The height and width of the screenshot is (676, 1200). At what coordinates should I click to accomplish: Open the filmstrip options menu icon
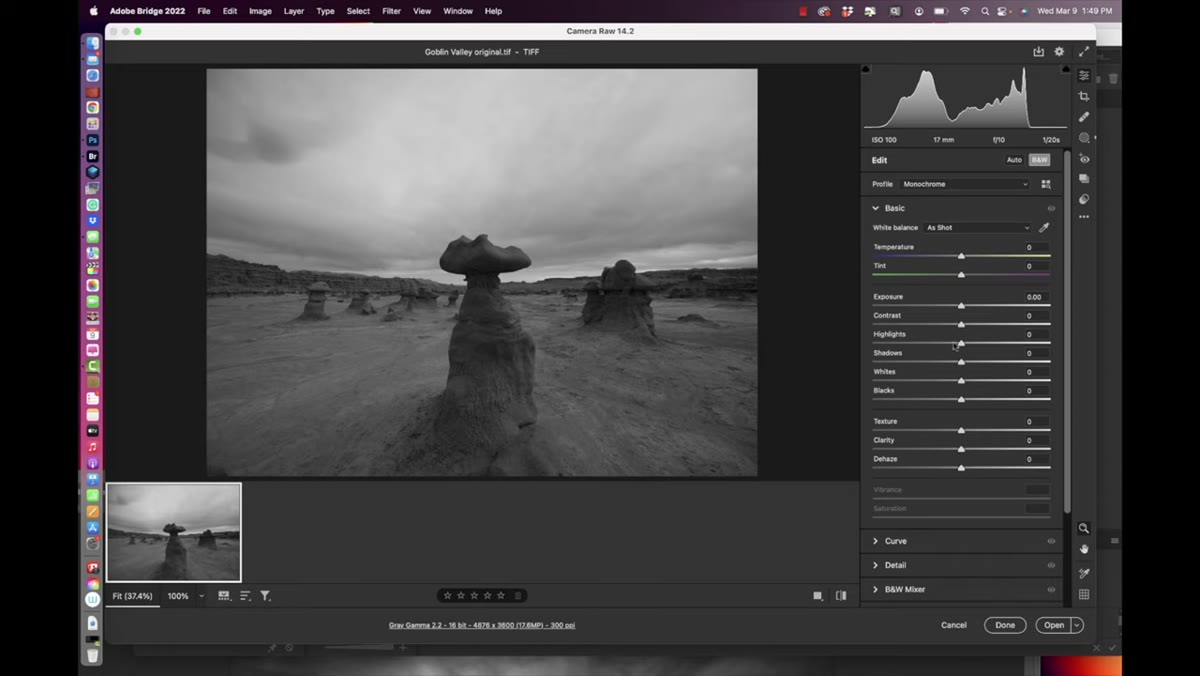click(224, 596)
